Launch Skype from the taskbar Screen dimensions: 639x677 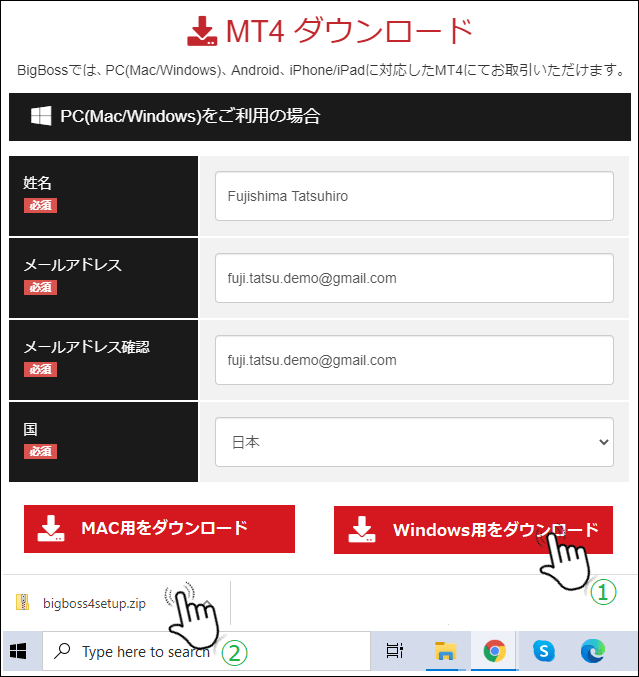pyautogui.click(x=544, y=651)
